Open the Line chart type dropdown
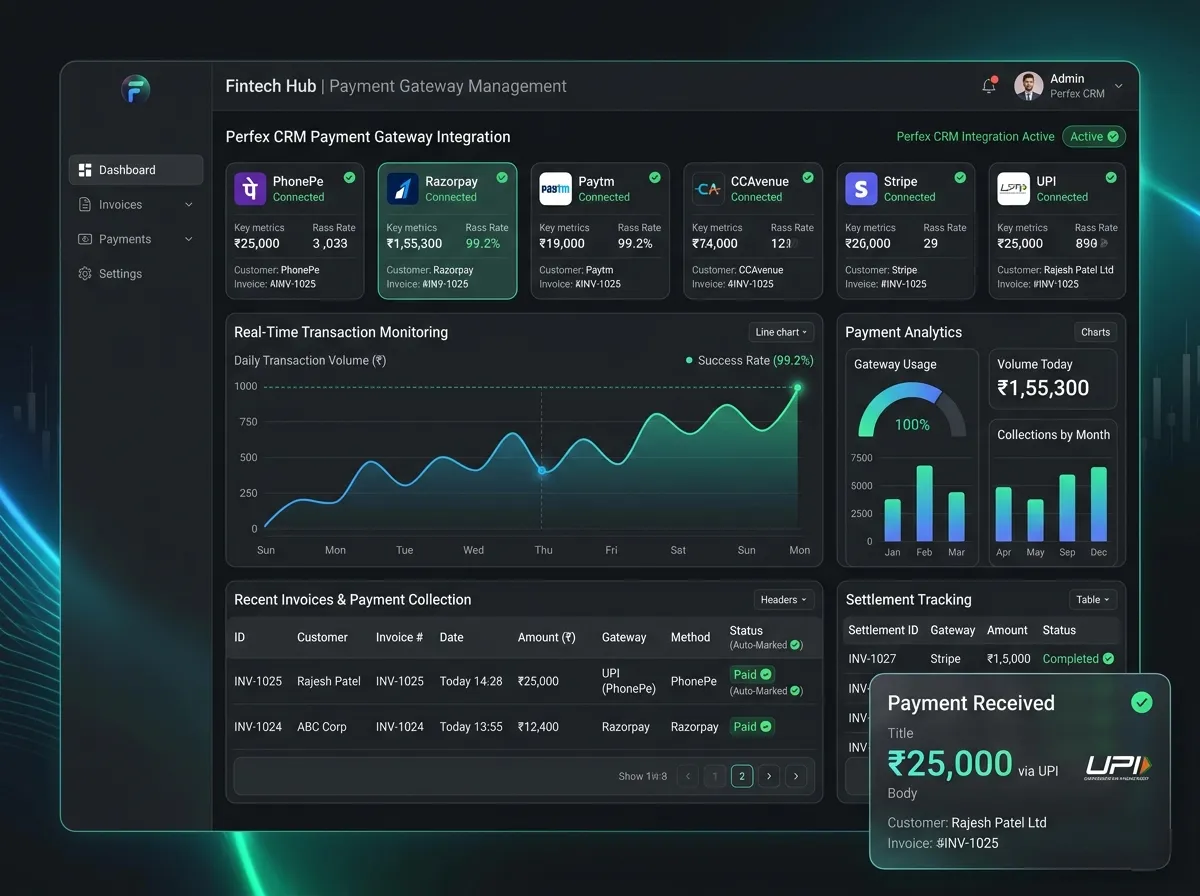Image resolution: width=1200 pixels, height=896 pixels. tap(781, 331)
